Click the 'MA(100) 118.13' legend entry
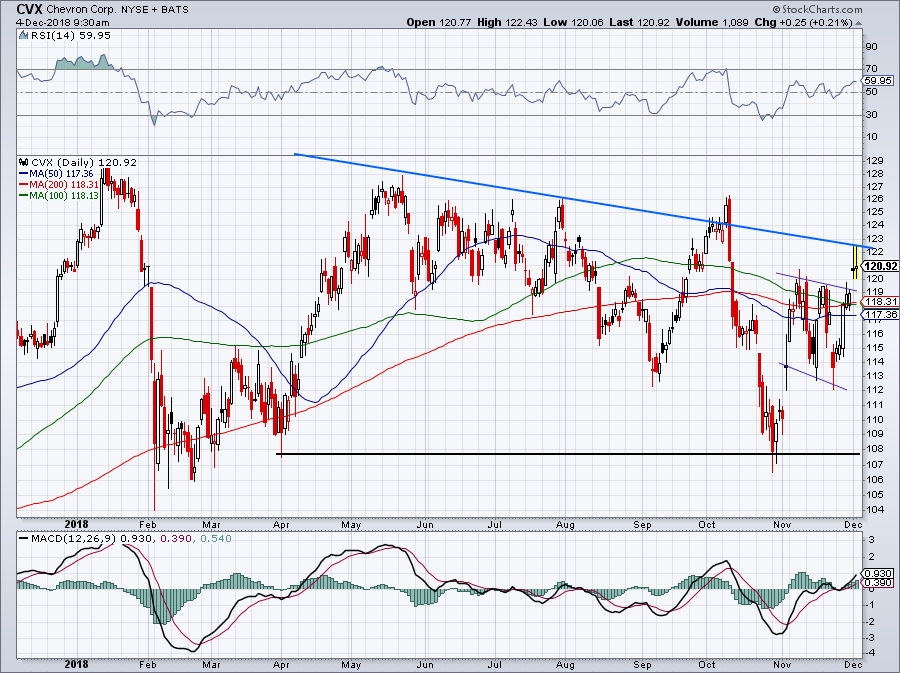The height and width of the screenshot is (673, 900). [x=64, y=196]
